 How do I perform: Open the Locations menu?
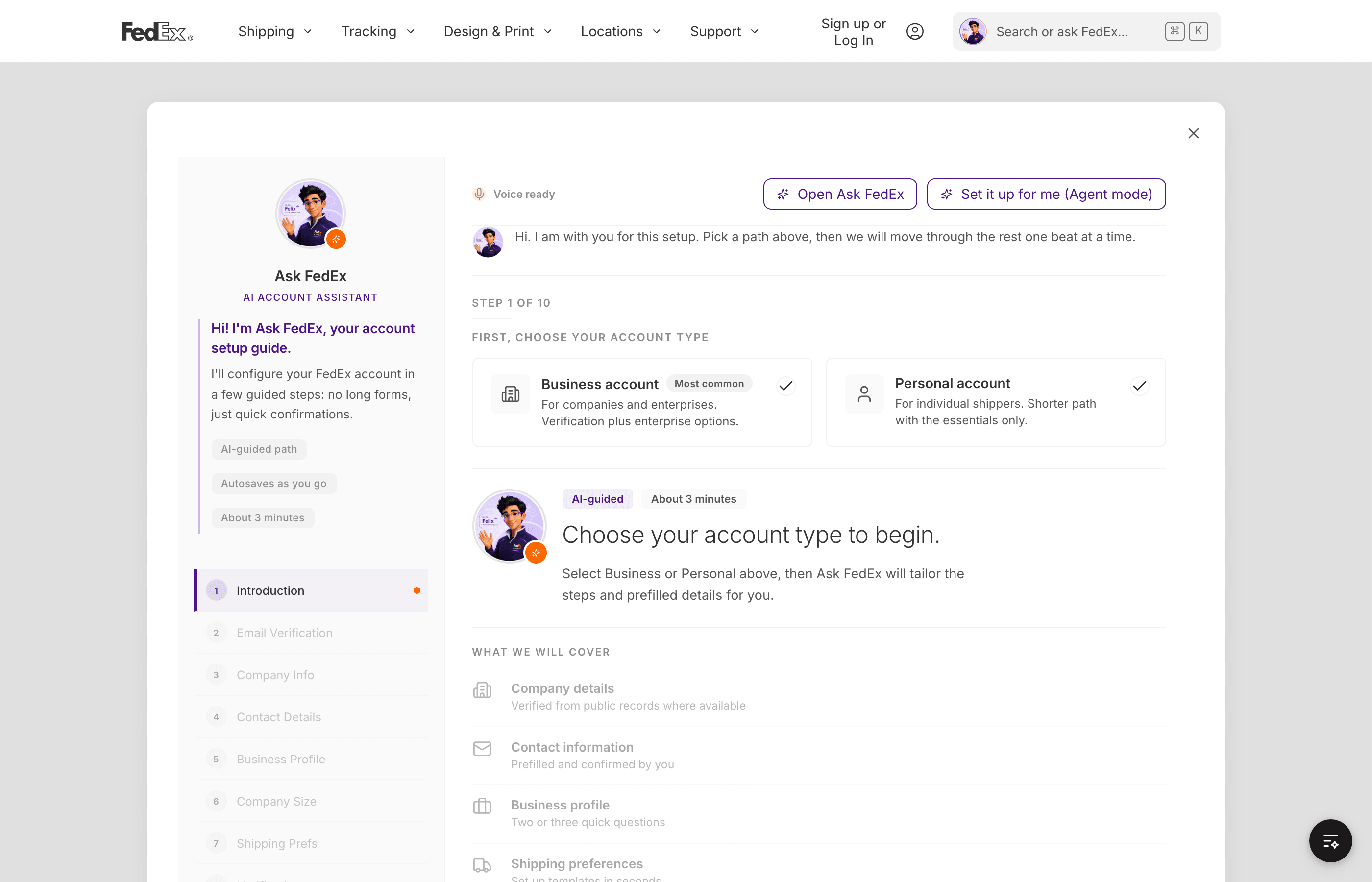[x=621, y=31]
